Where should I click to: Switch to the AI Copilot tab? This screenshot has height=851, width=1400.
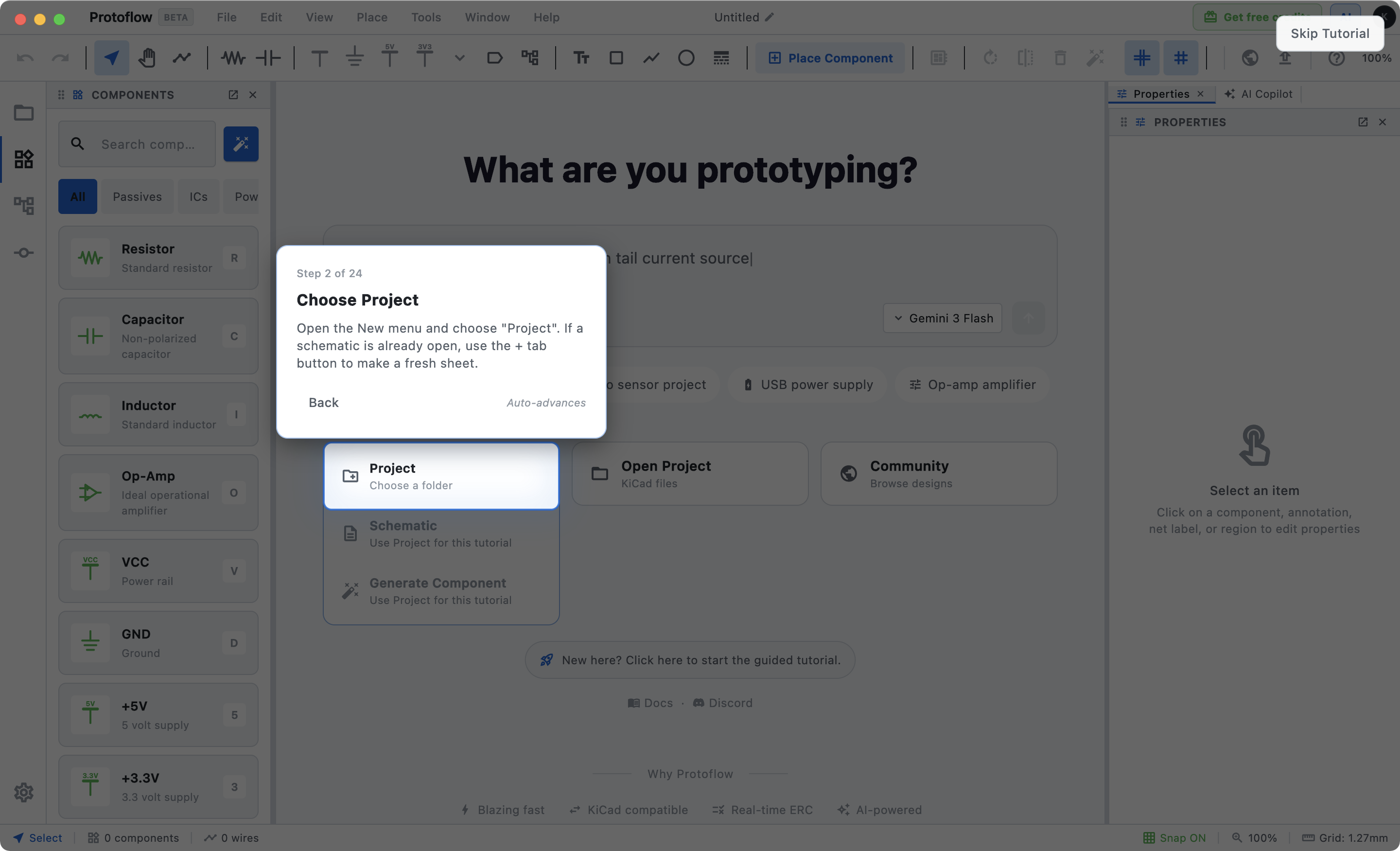(1259, 94)
